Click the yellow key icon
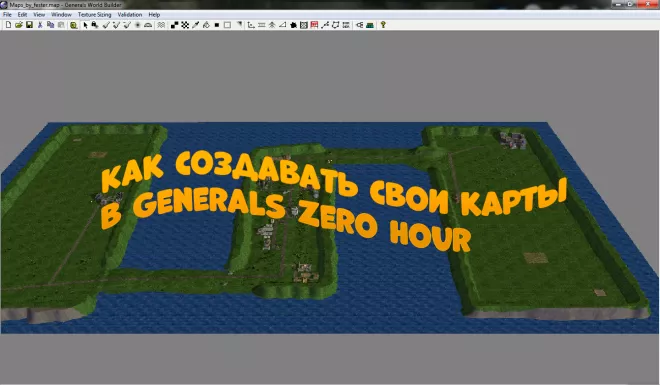The height and width of the screenshot is (385, 660). click(383, 25)
